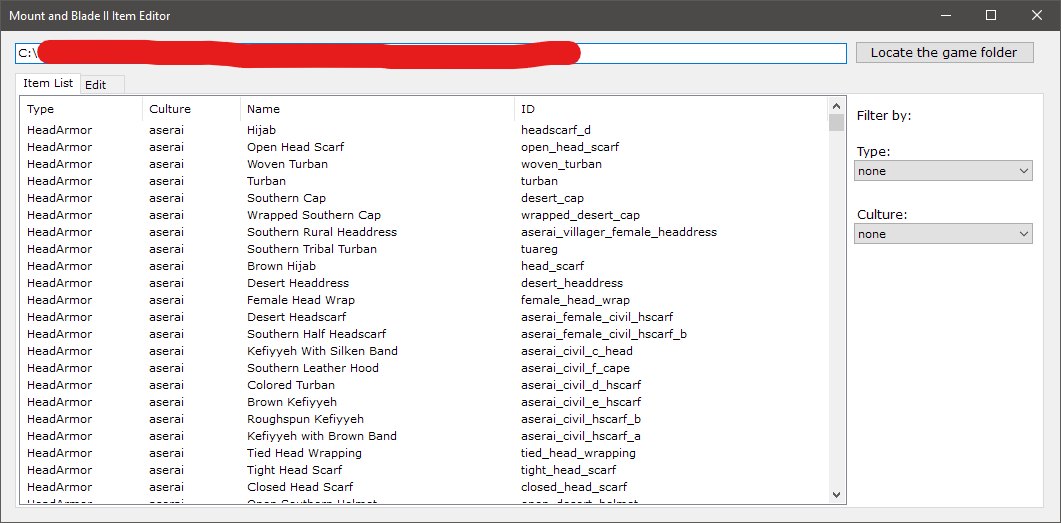The image size is (1061, 523).
Task: Sort by the Culture column header
Action: [x=190, y=109]
